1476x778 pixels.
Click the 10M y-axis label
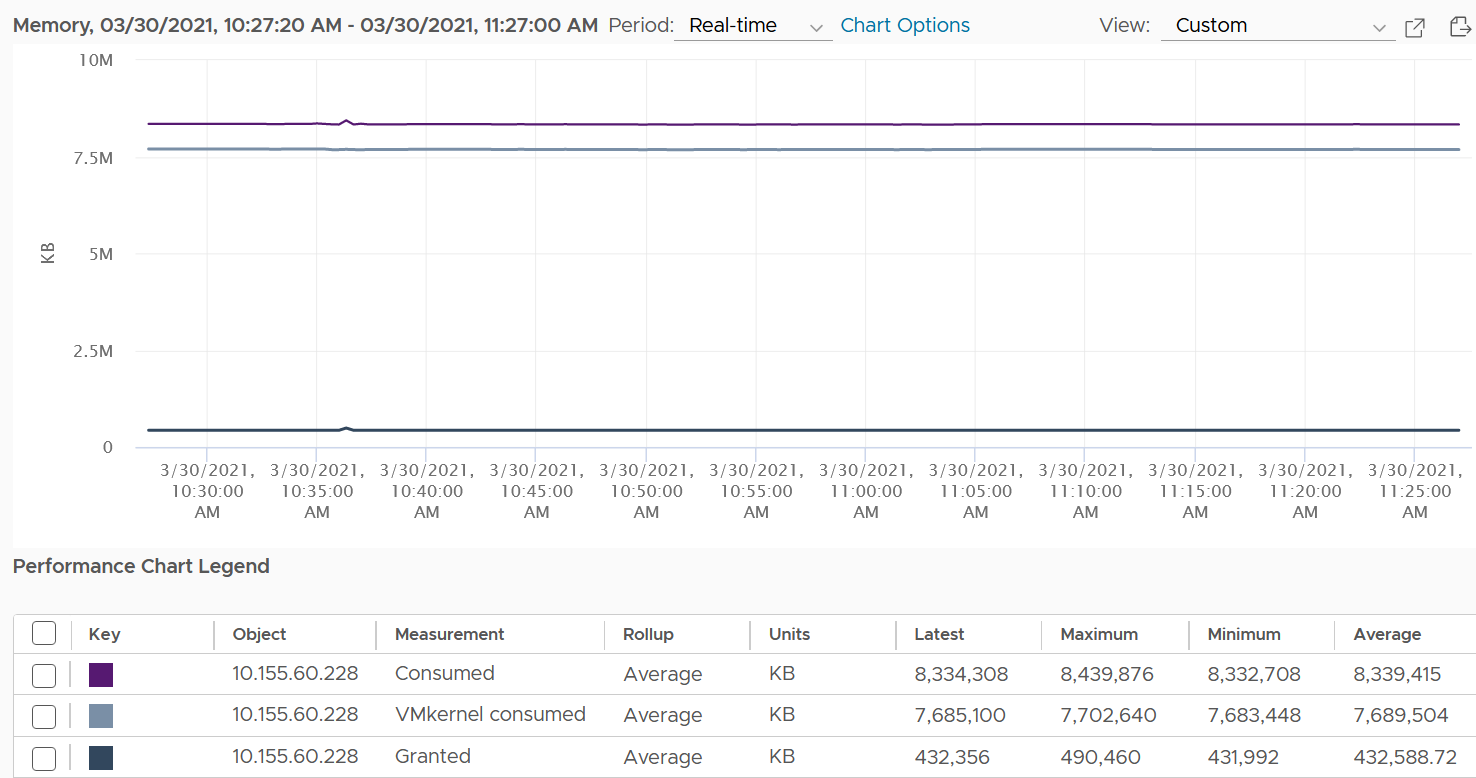click(x=95, y=60)
